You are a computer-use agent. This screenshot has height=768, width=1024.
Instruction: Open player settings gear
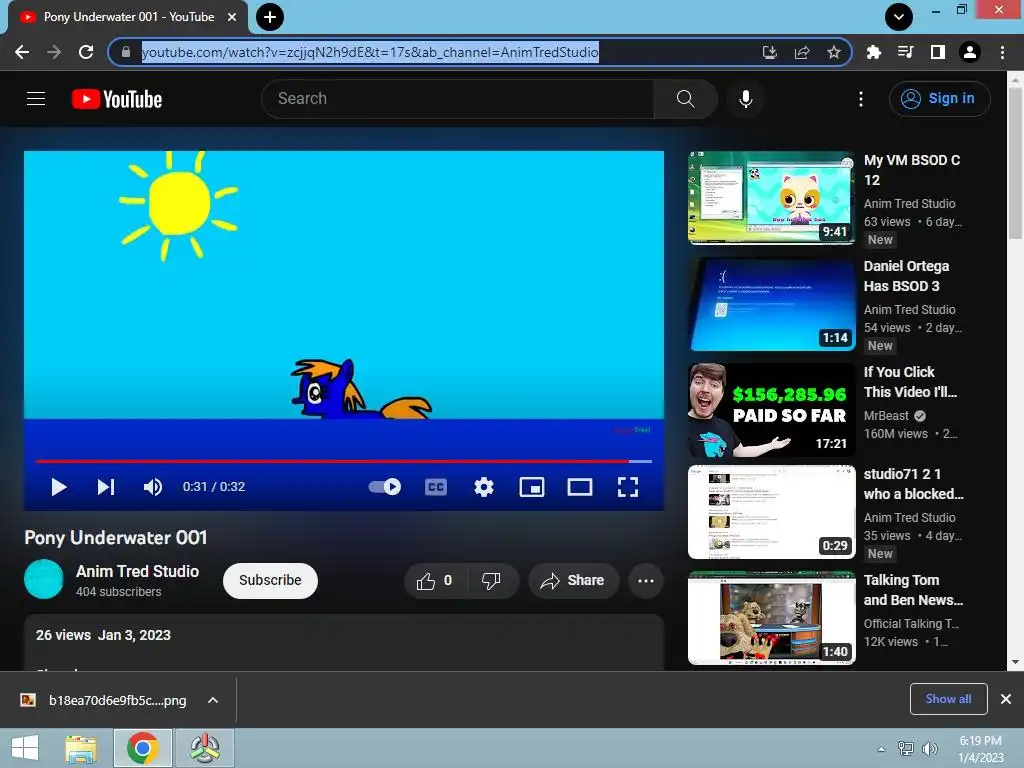pos(484,487)
